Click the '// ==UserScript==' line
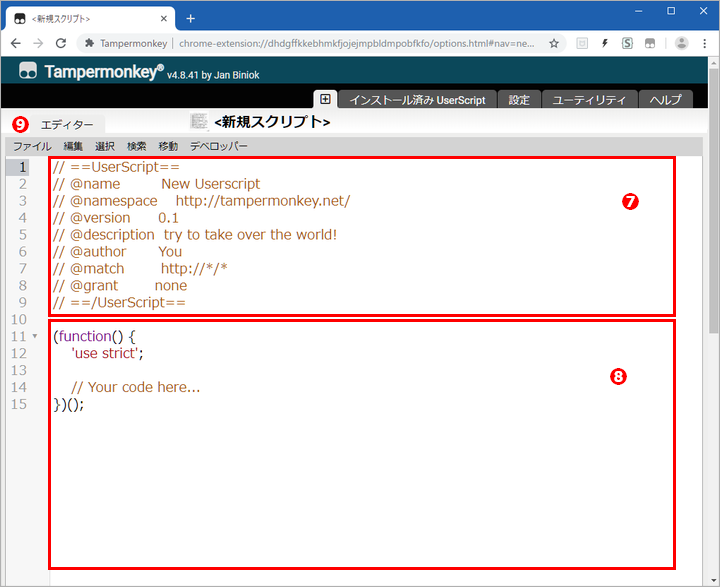The image size is (720, 587). click(116, 167)
